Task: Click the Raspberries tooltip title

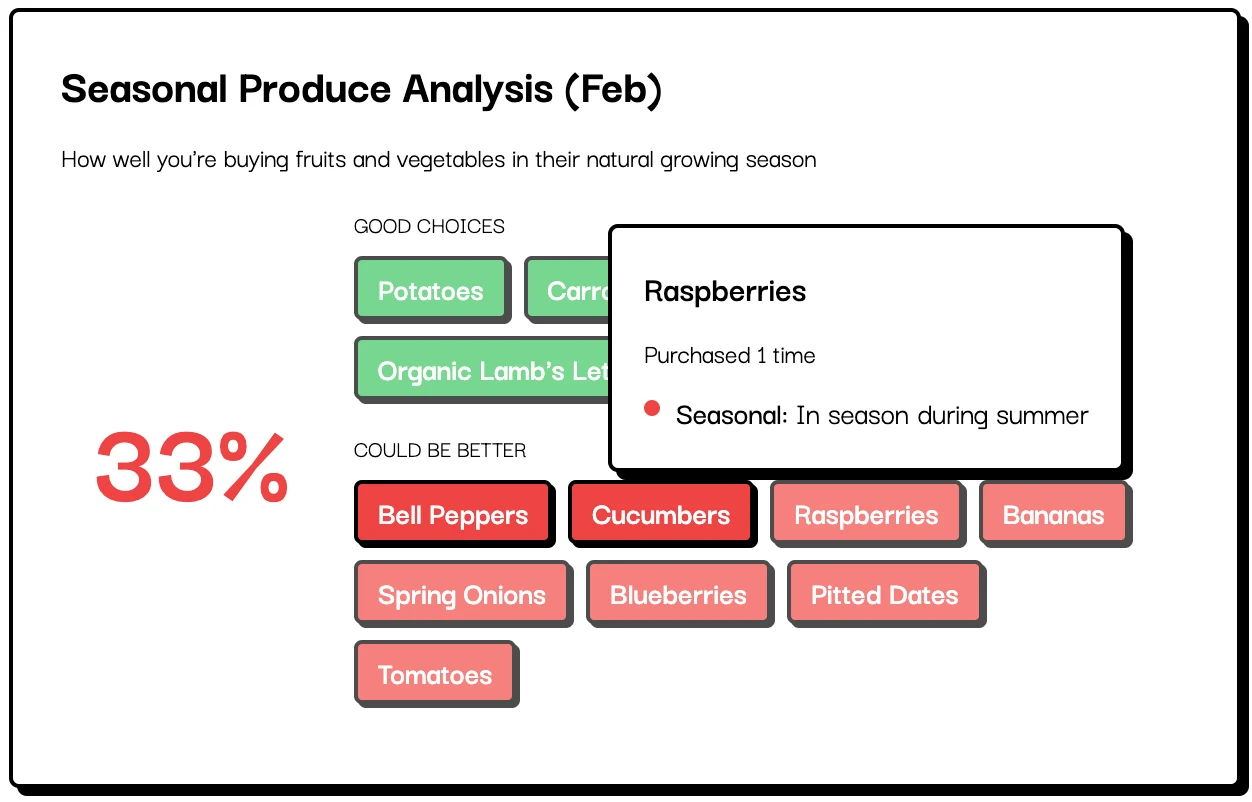Action: tap(725, 292)
